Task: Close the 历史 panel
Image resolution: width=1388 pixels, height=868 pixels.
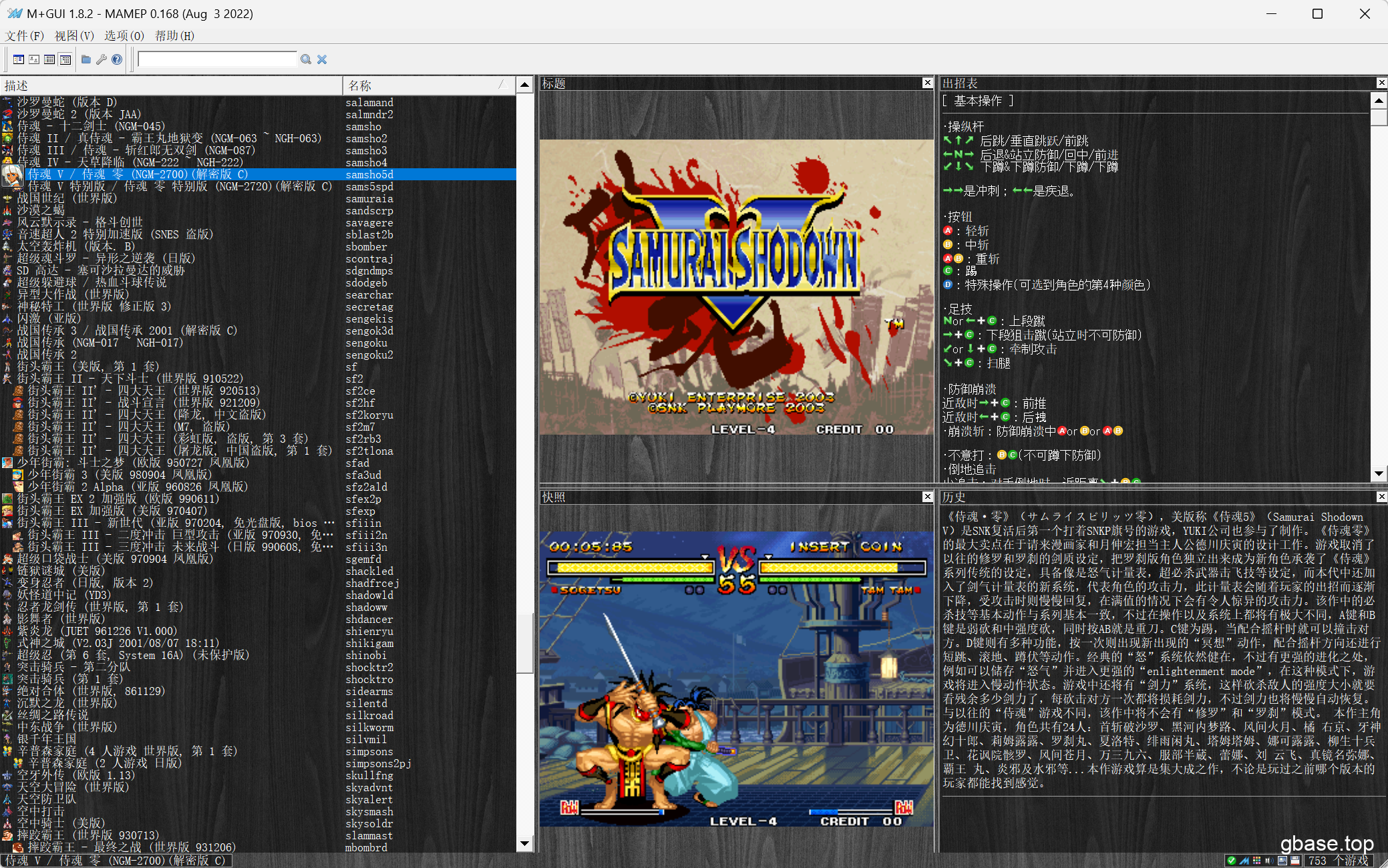Action: coord(1381,497)
